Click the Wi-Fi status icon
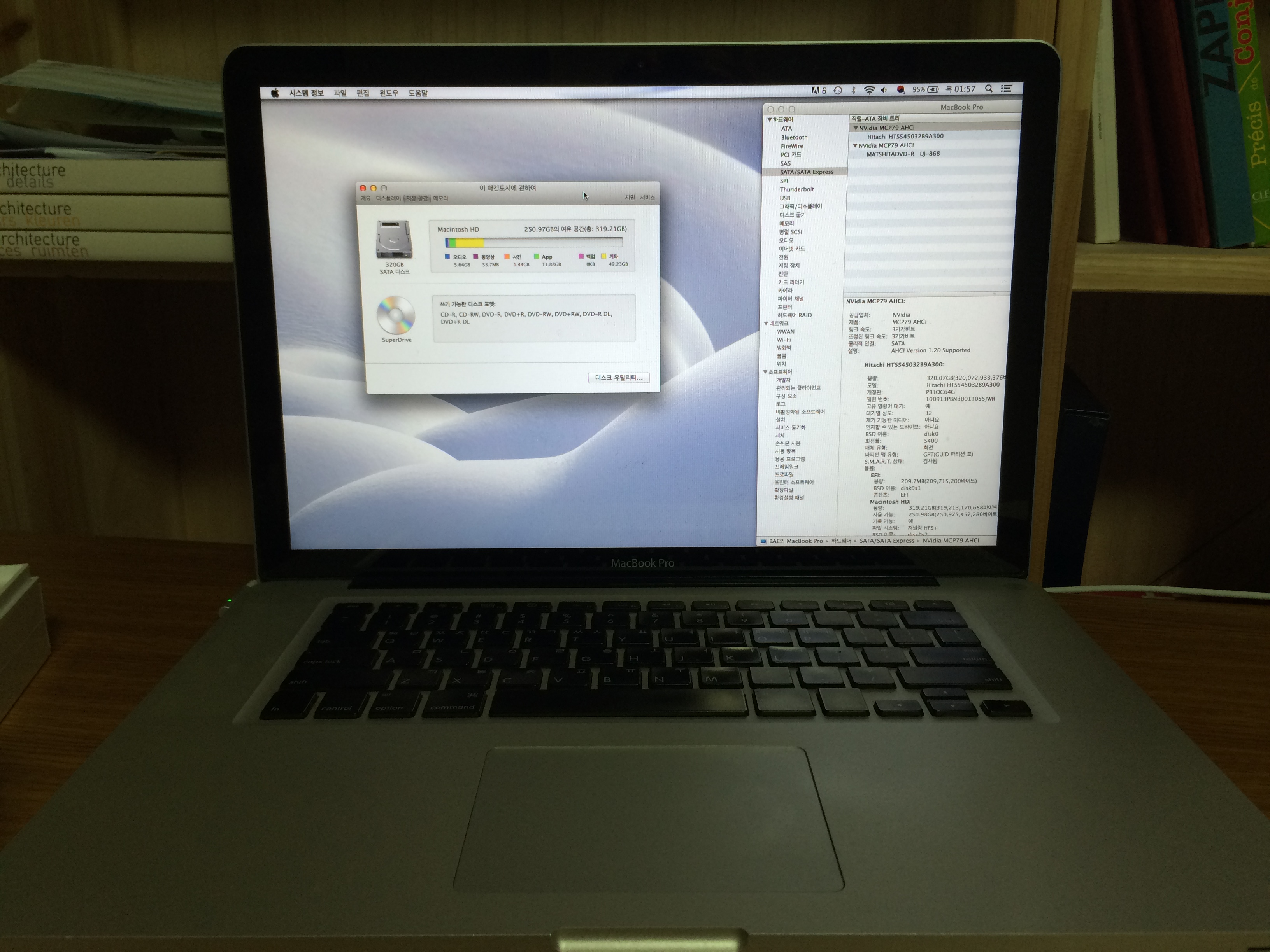This screenshot has height=952, width=1270. click(869, 90)
